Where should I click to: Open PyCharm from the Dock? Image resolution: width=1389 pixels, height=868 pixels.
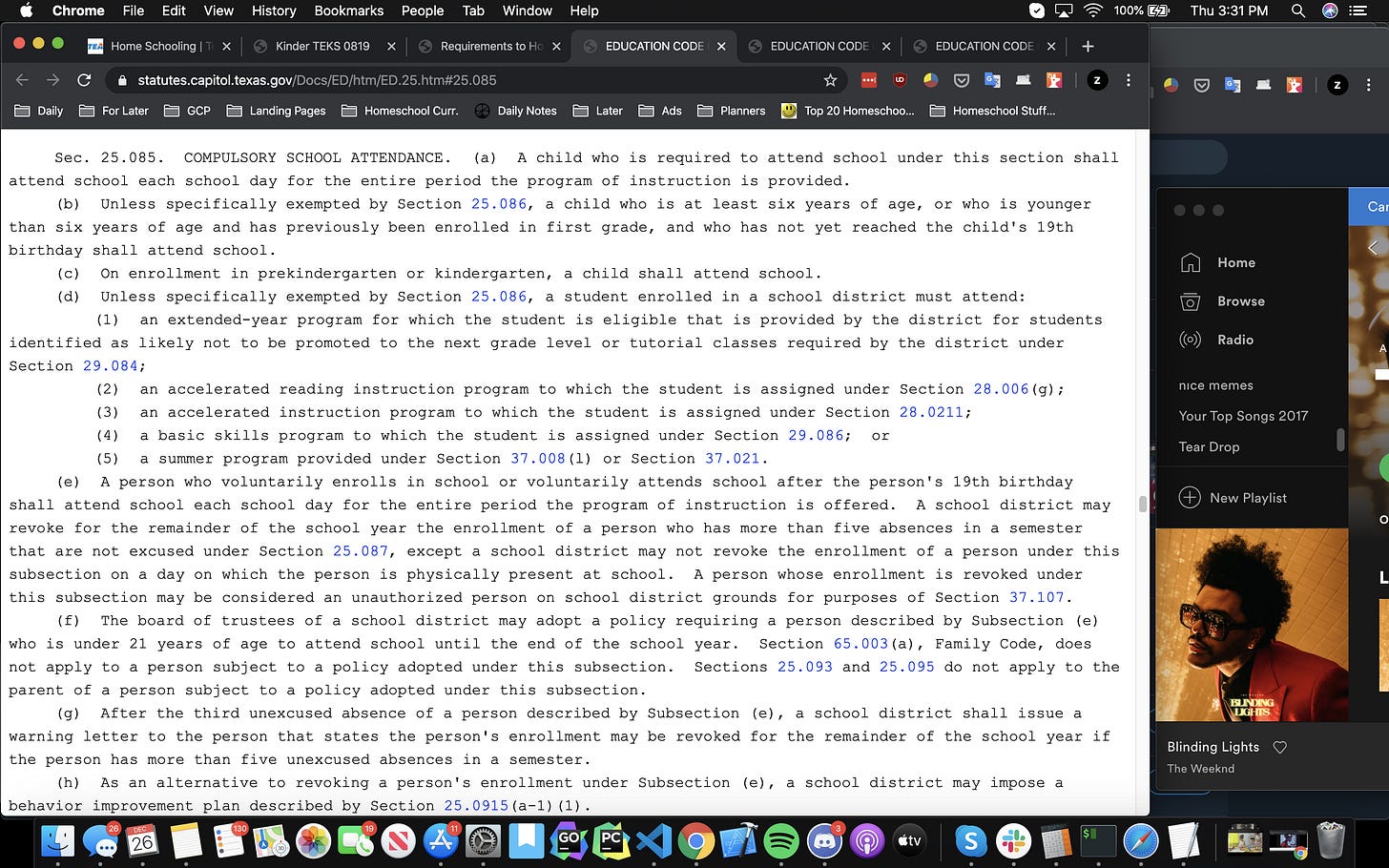click(x=611, y=841)
